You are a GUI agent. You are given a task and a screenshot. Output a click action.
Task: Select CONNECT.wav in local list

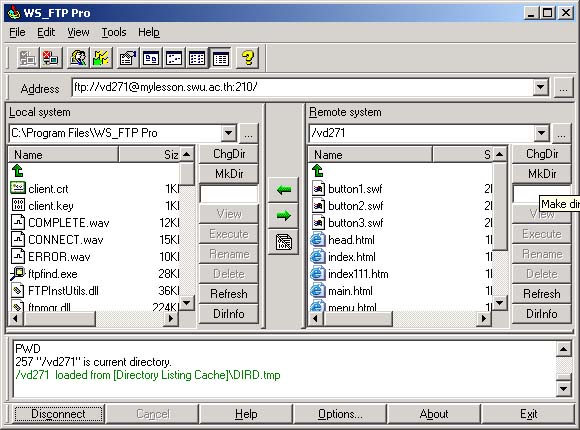point(65,240)
